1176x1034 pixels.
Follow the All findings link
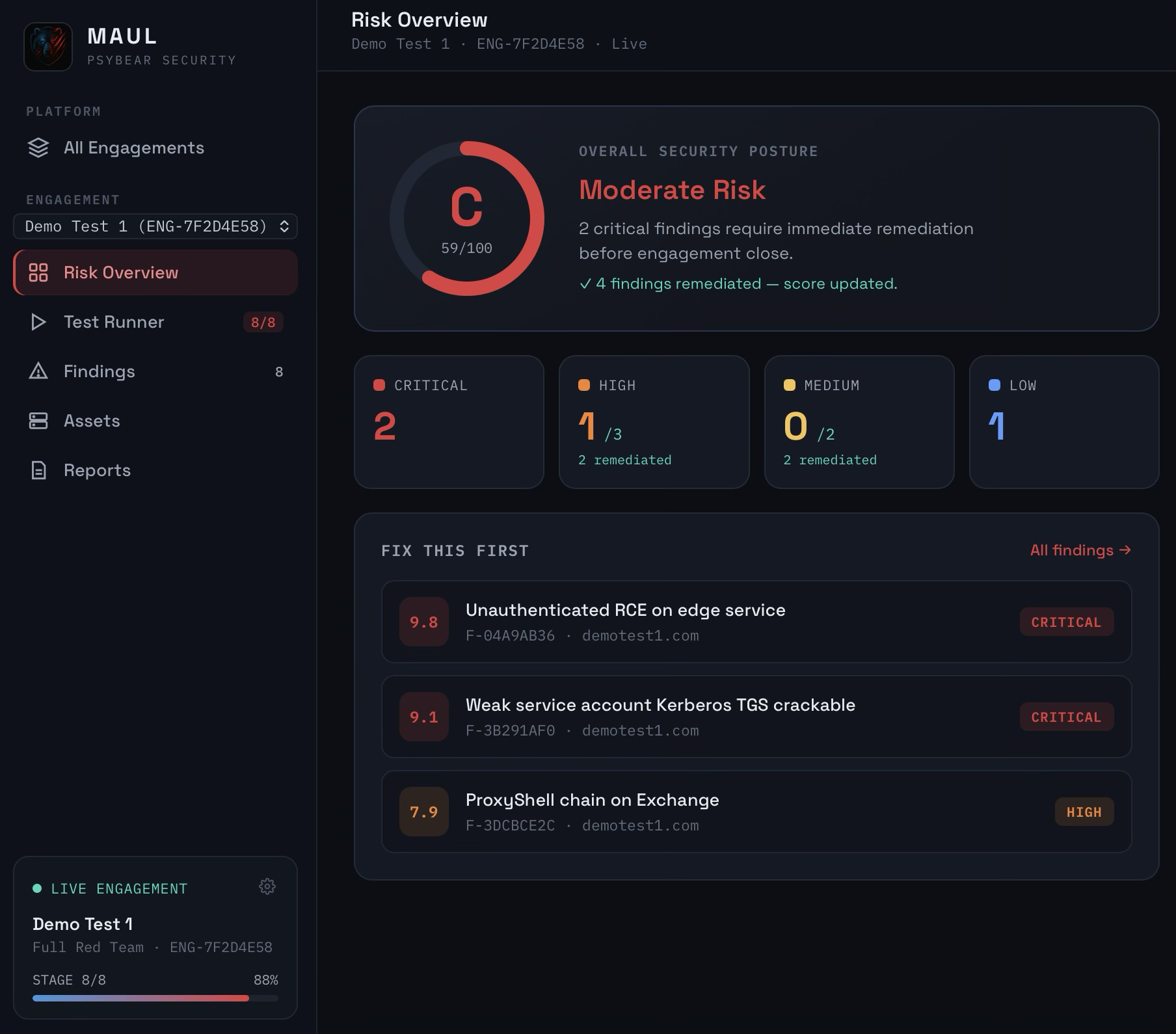[x=1080, y=550]
